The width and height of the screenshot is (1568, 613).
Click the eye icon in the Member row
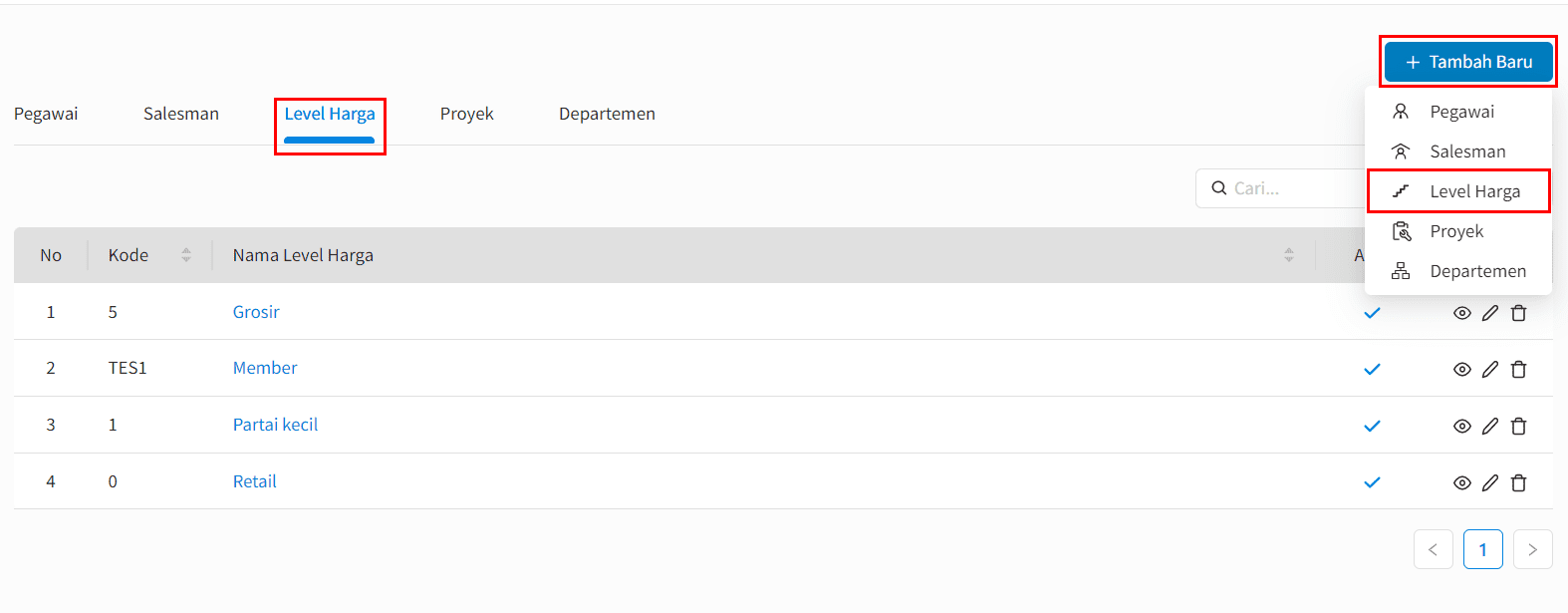(x=1462, y=370)
